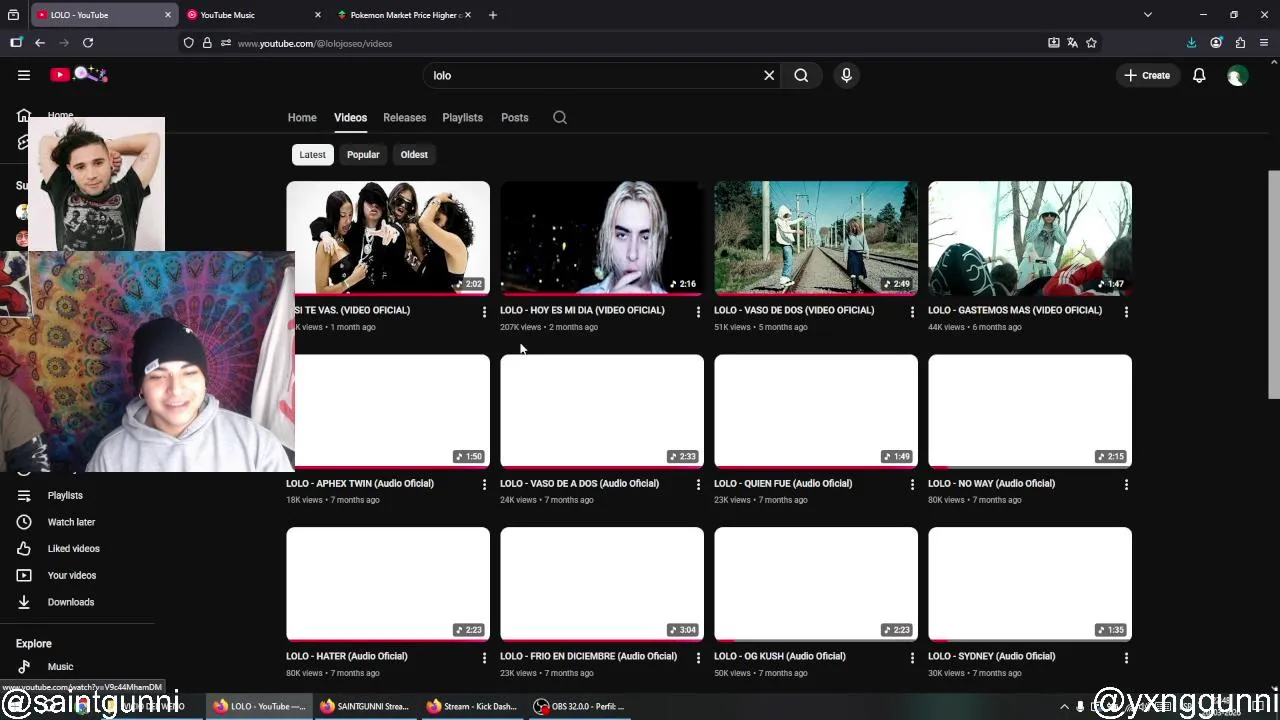Search within the channel using the magnifier icon
1280x720 pixels.
560,117
